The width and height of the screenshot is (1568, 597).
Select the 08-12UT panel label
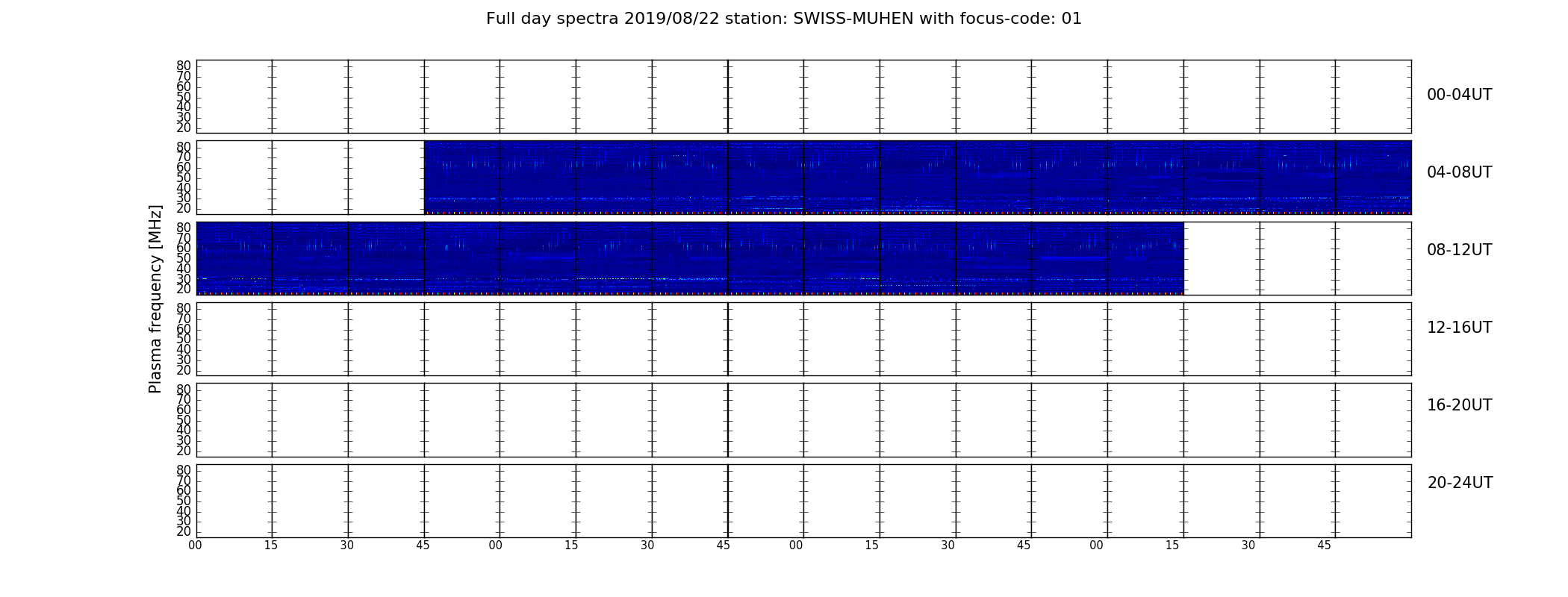click(1459, 250)
